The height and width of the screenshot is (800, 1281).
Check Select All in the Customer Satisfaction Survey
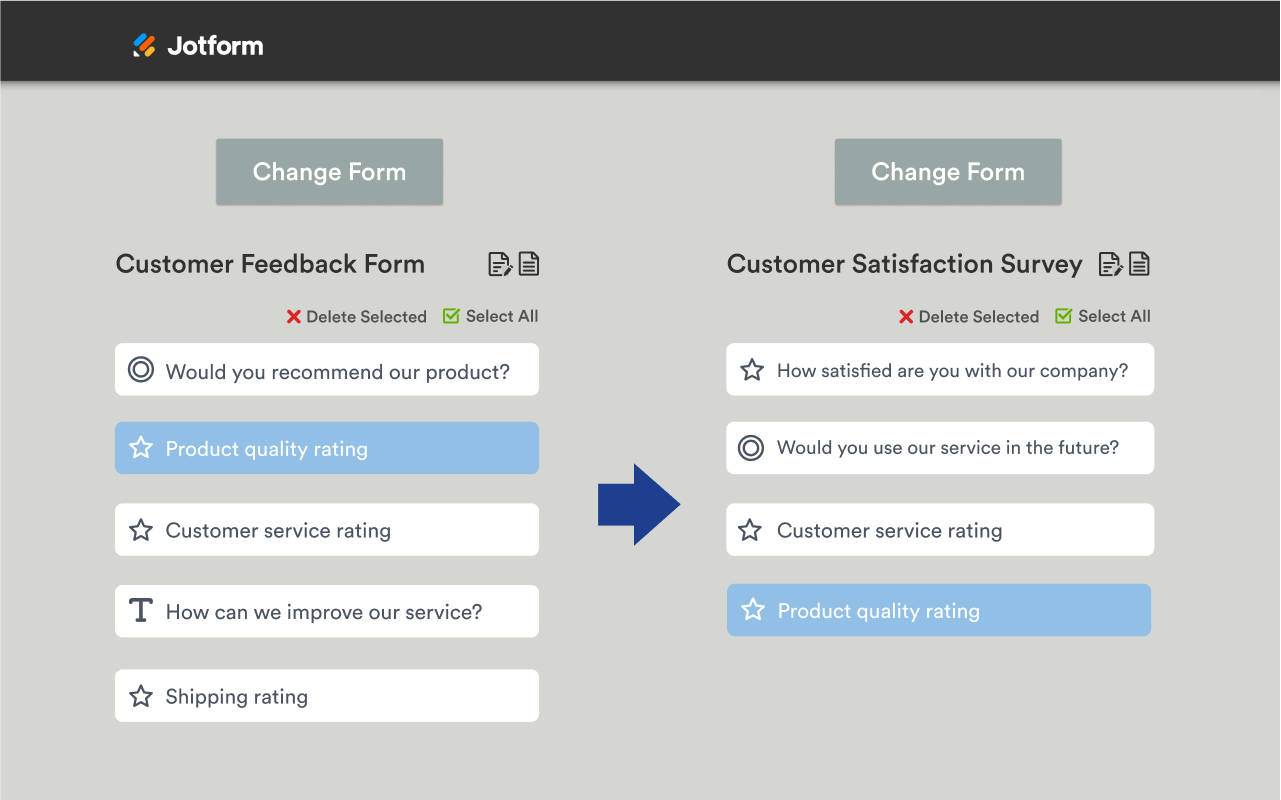(x=1102, y=316)
